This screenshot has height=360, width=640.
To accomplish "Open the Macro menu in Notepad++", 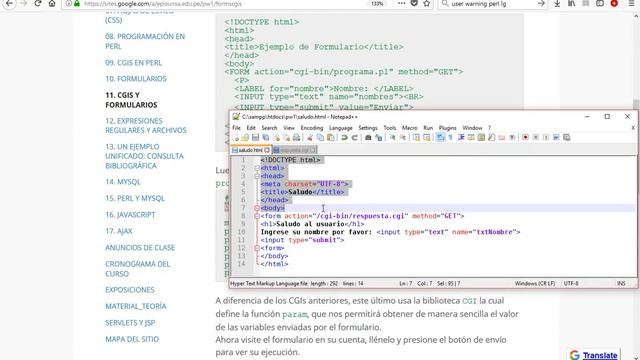I will [409, 128].
